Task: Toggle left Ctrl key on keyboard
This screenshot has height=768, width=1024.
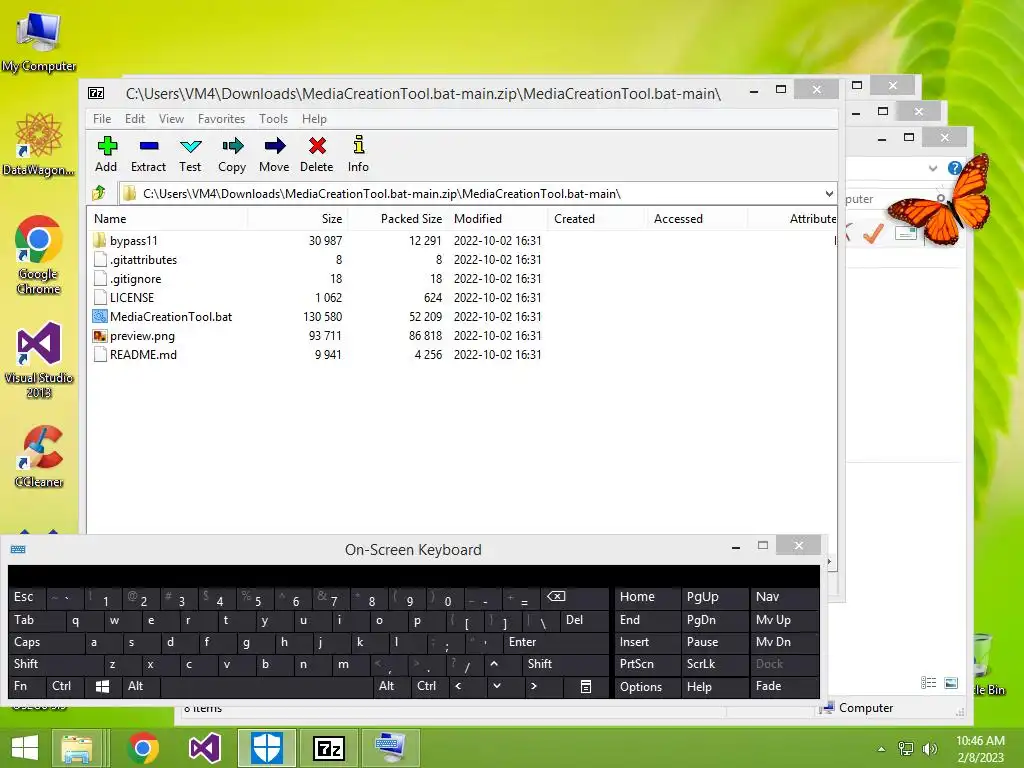Action: click(67, 686)
